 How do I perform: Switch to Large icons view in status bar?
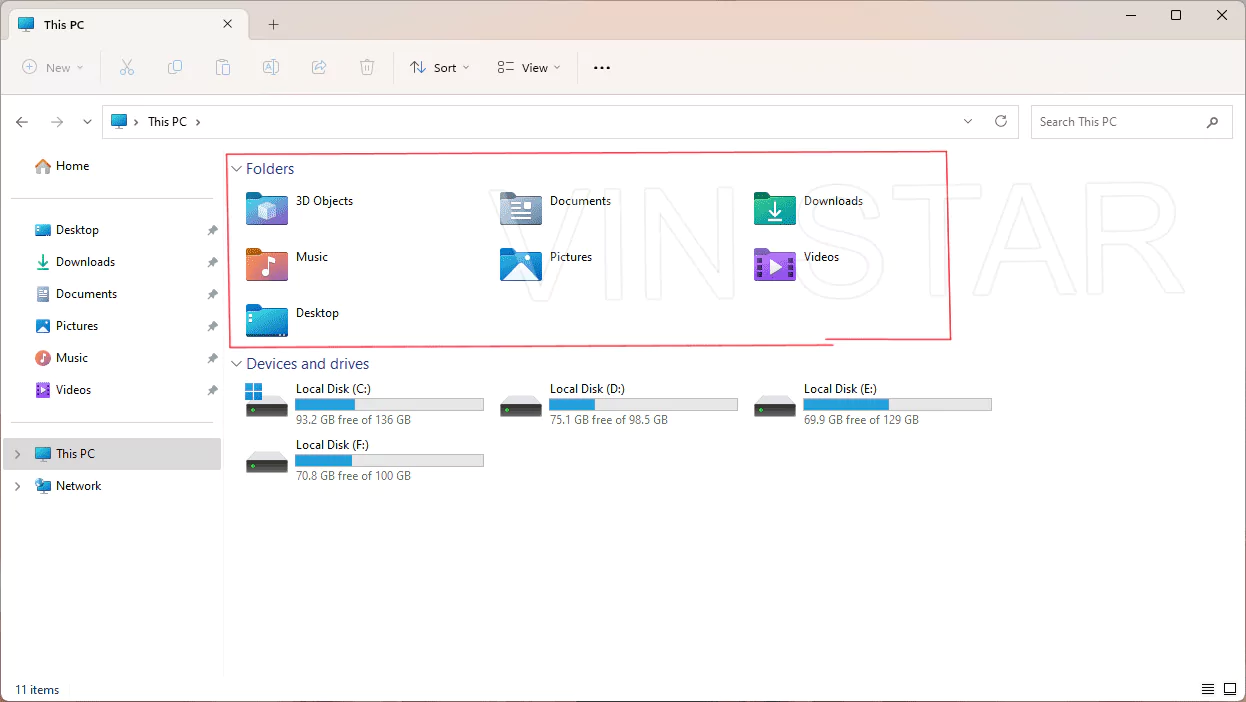click(1229, 689)
